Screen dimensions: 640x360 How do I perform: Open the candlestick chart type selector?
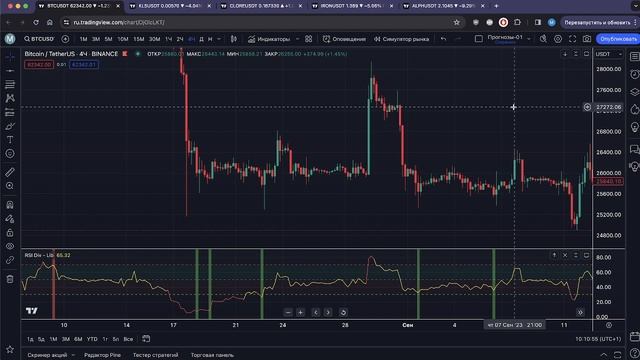pos(233,39)
